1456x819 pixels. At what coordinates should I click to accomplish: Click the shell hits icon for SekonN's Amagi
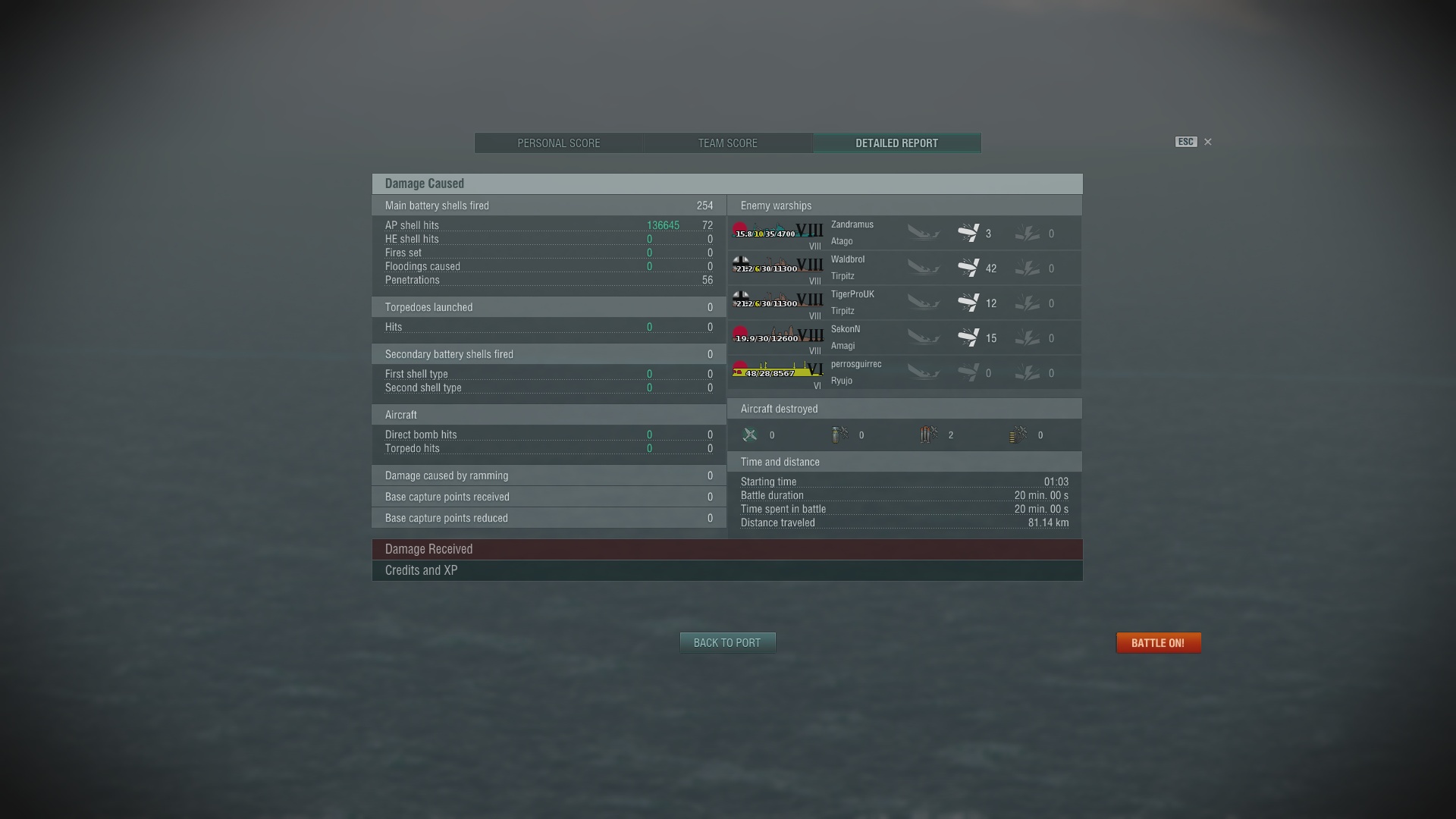coord(968,337)
